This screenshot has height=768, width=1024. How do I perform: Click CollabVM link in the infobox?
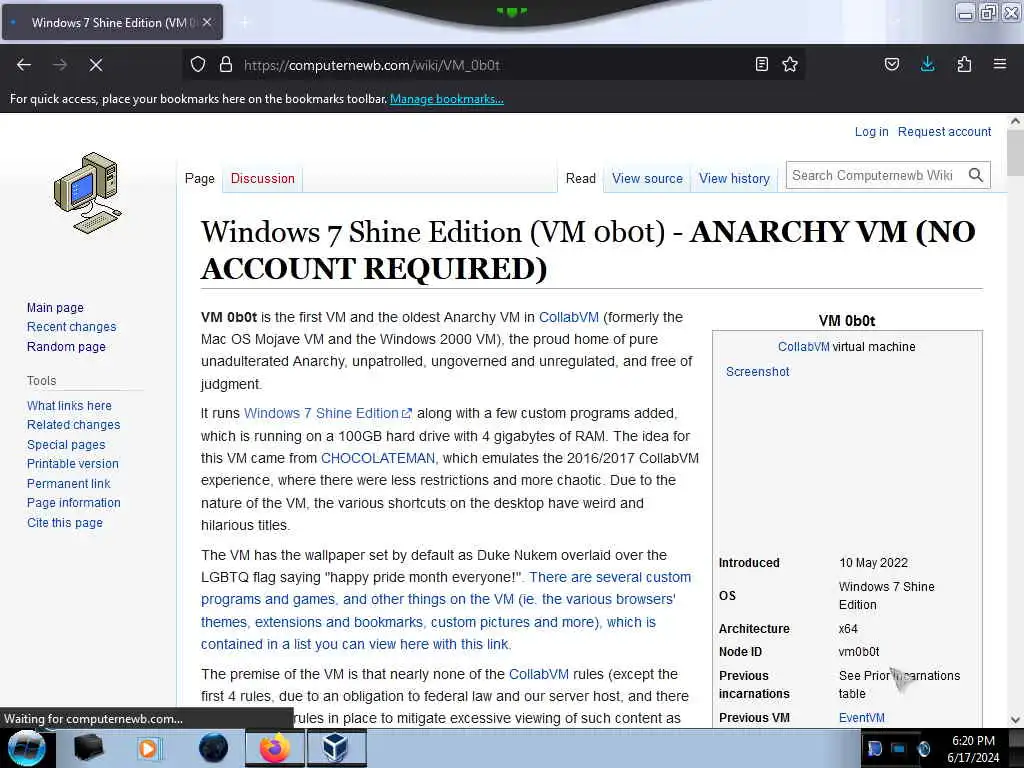[803, 347]
